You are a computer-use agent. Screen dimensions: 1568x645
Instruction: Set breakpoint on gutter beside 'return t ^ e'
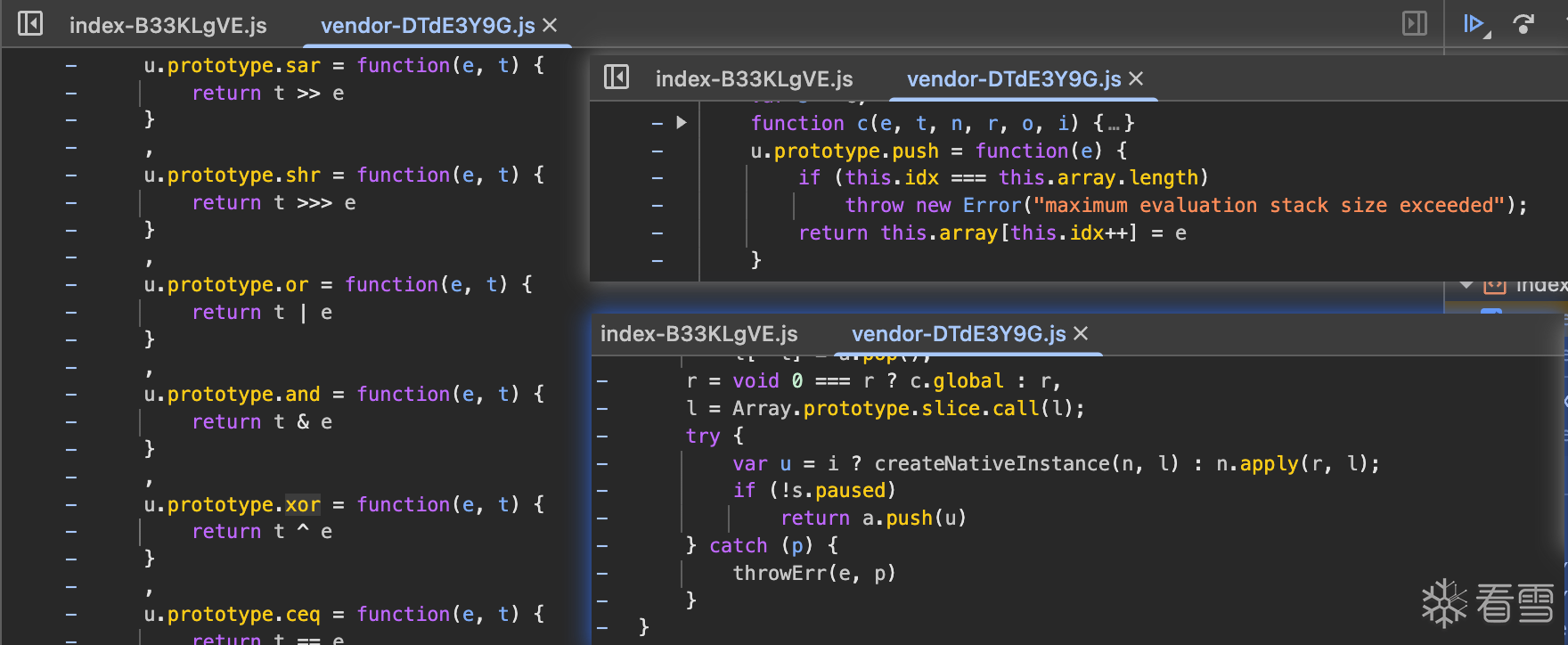(x=71, y=532)
